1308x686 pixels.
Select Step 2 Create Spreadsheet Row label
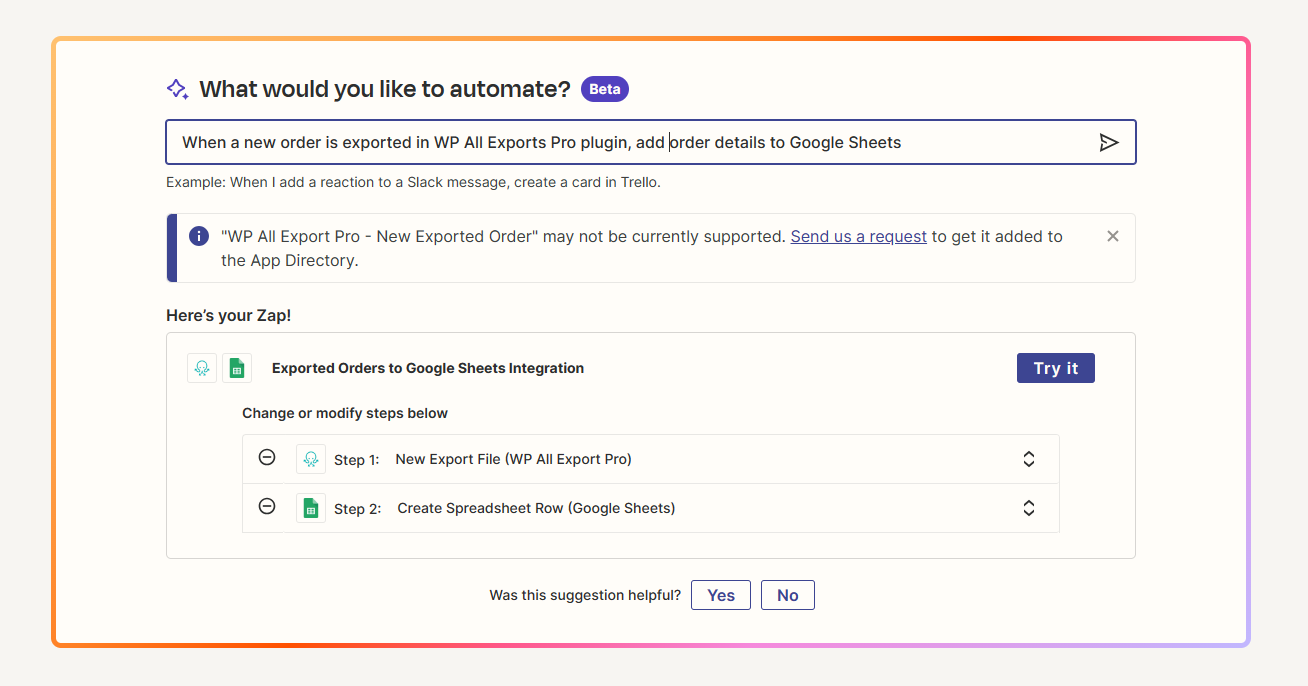point(536,508)
